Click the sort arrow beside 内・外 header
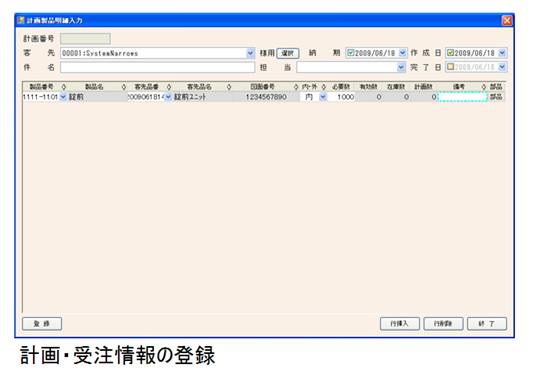544x376 pixels. coord(323,87)
